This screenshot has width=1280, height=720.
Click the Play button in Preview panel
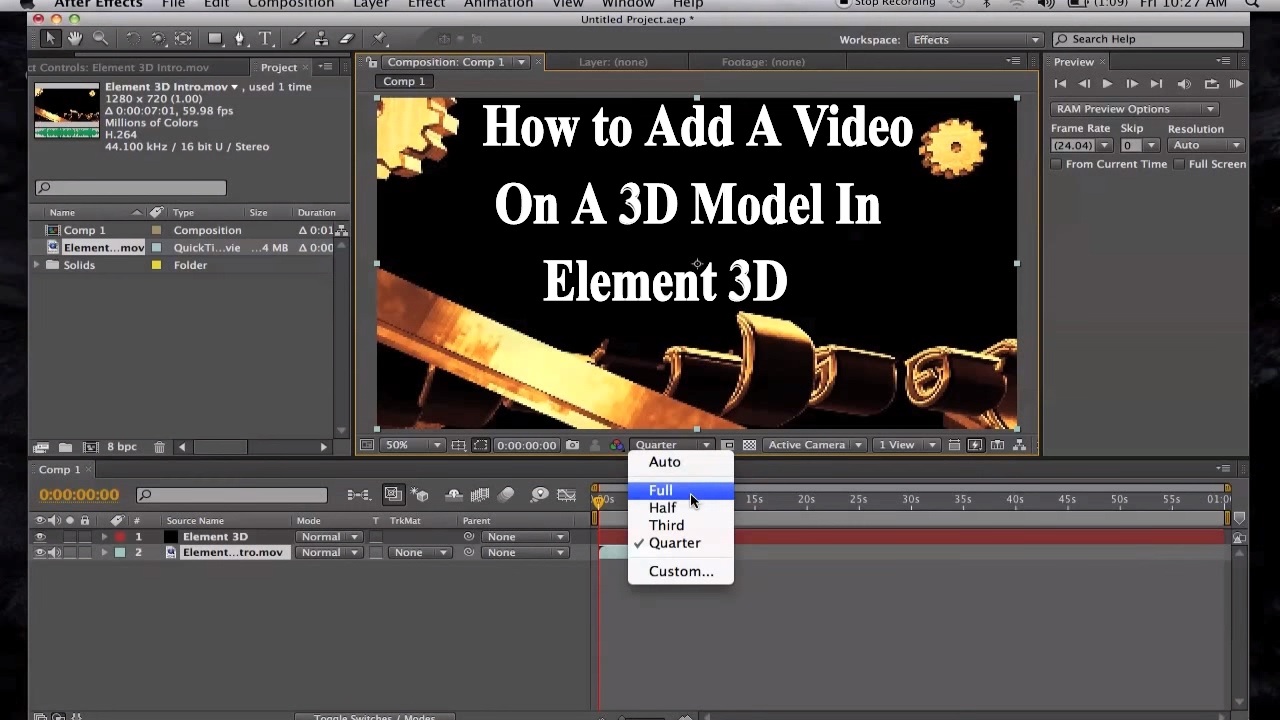1107,84
